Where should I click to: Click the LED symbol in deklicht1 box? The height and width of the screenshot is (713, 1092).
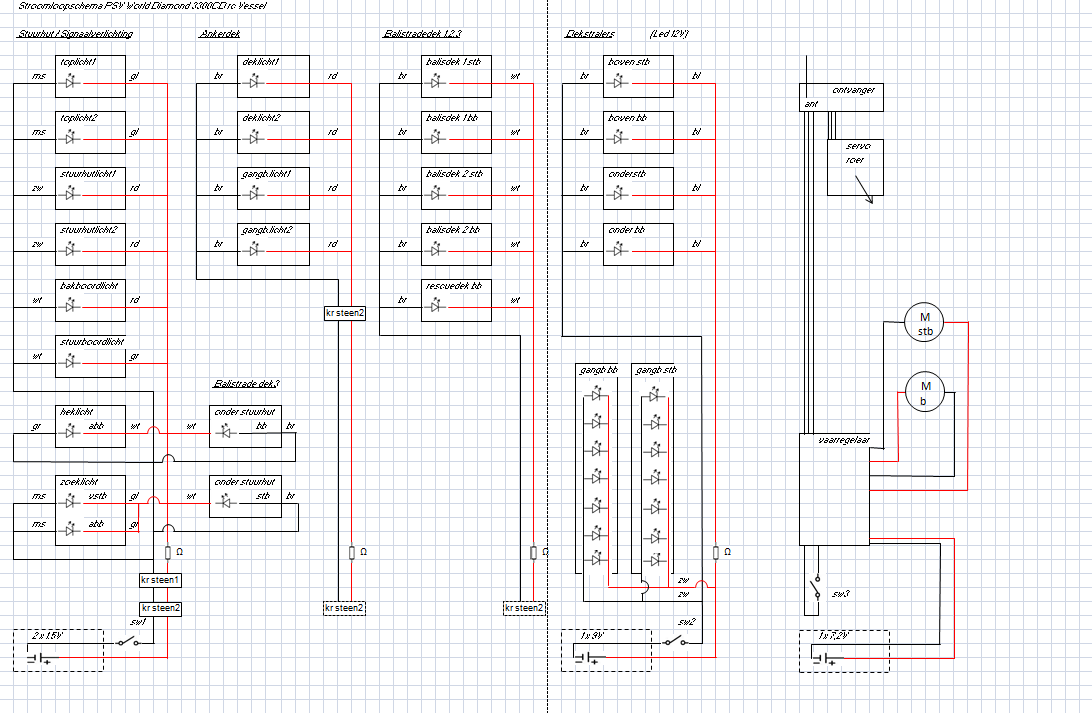[254, 82]
